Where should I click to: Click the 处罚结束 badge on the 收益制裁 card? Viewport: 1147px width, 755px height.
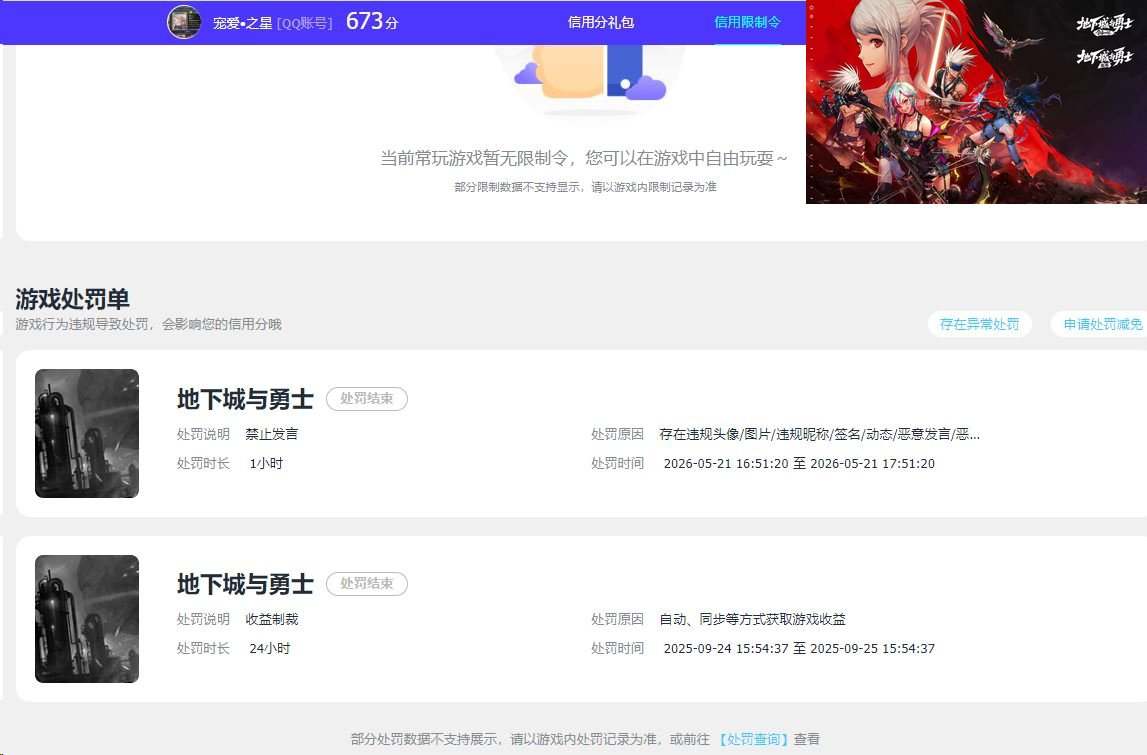click(366, 584)
